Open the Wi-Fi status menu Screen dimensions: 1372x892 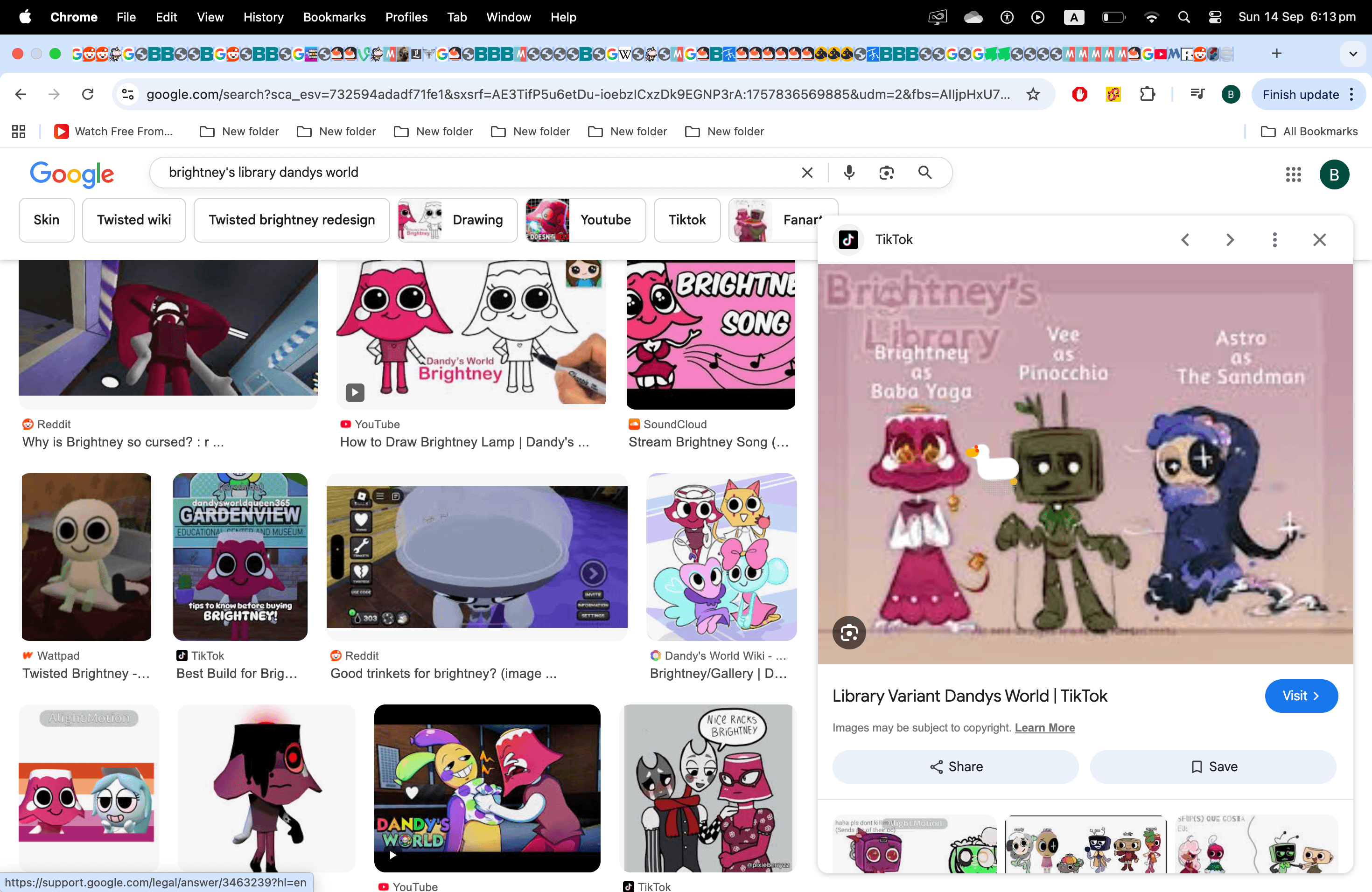(x=1151, y=17)
